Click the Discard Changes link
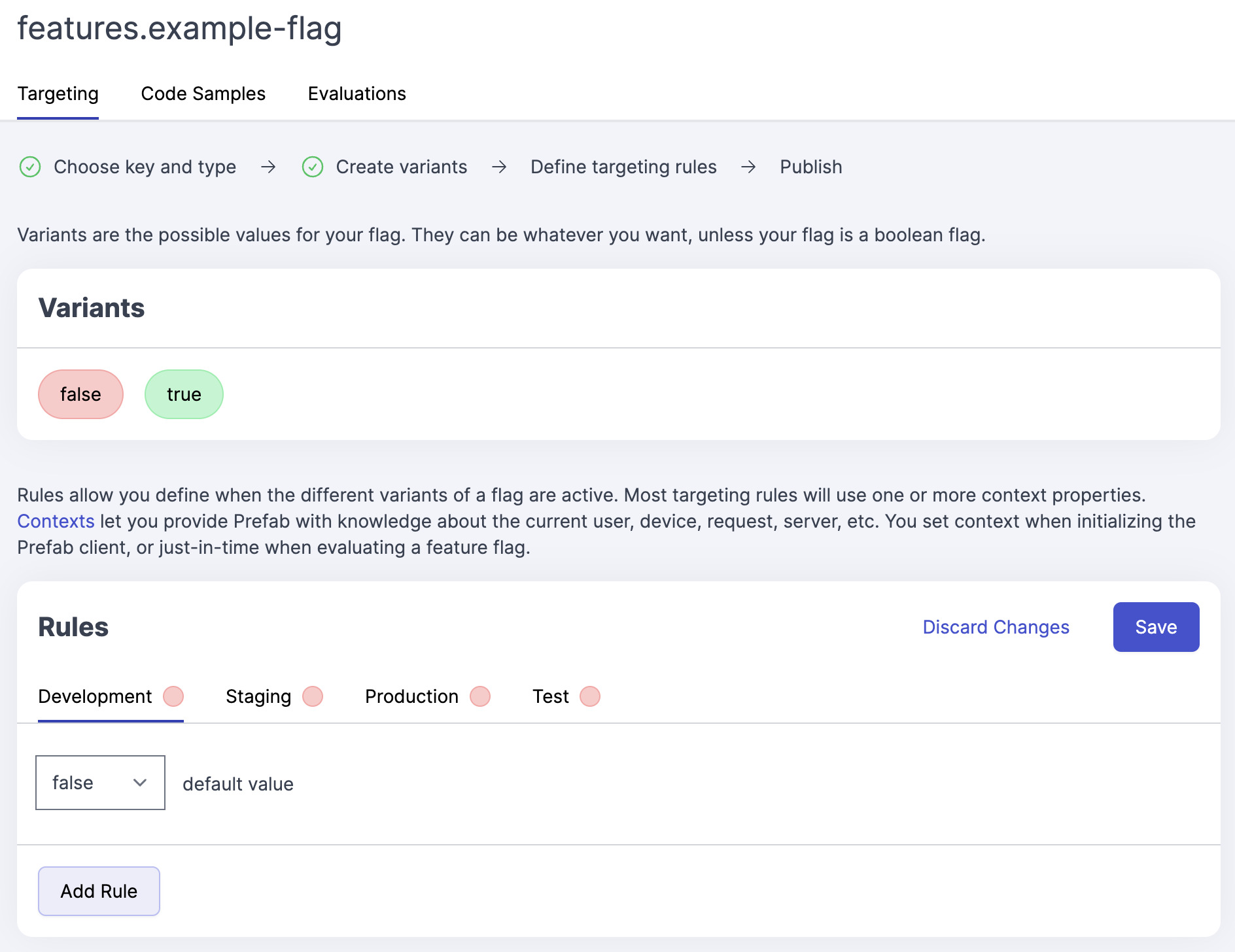1235x952 pixels. click(x=996, y=627)
